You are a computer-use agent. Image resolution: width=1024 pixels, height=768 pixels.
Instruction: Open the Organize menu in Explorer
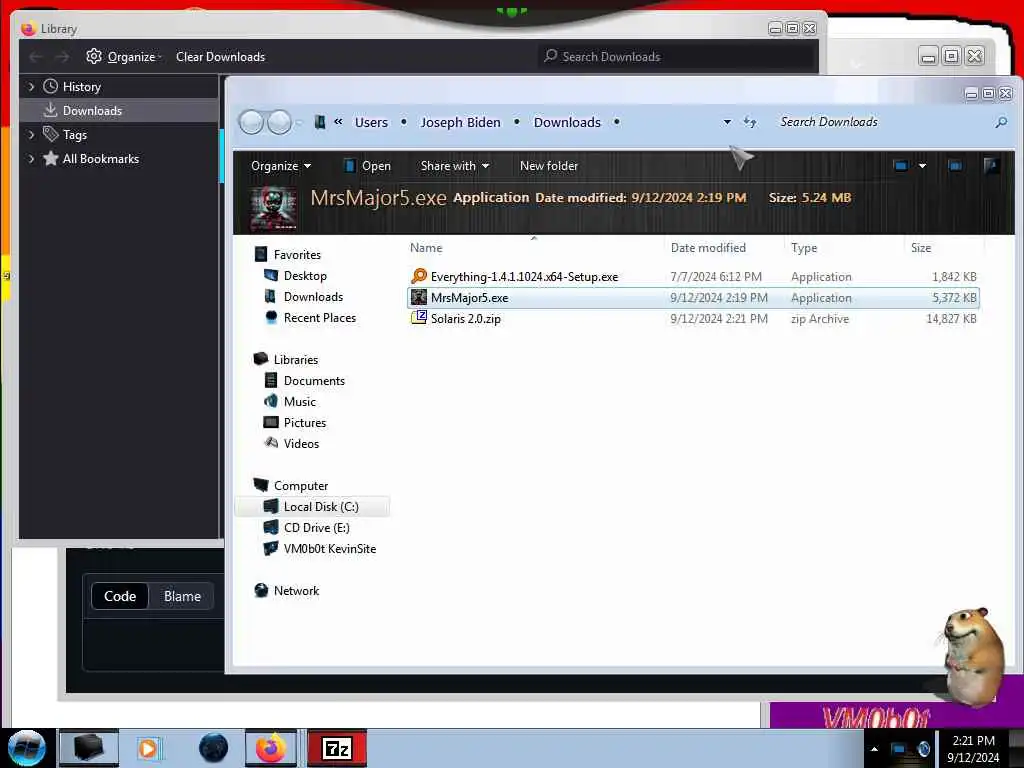pos(281,166)
